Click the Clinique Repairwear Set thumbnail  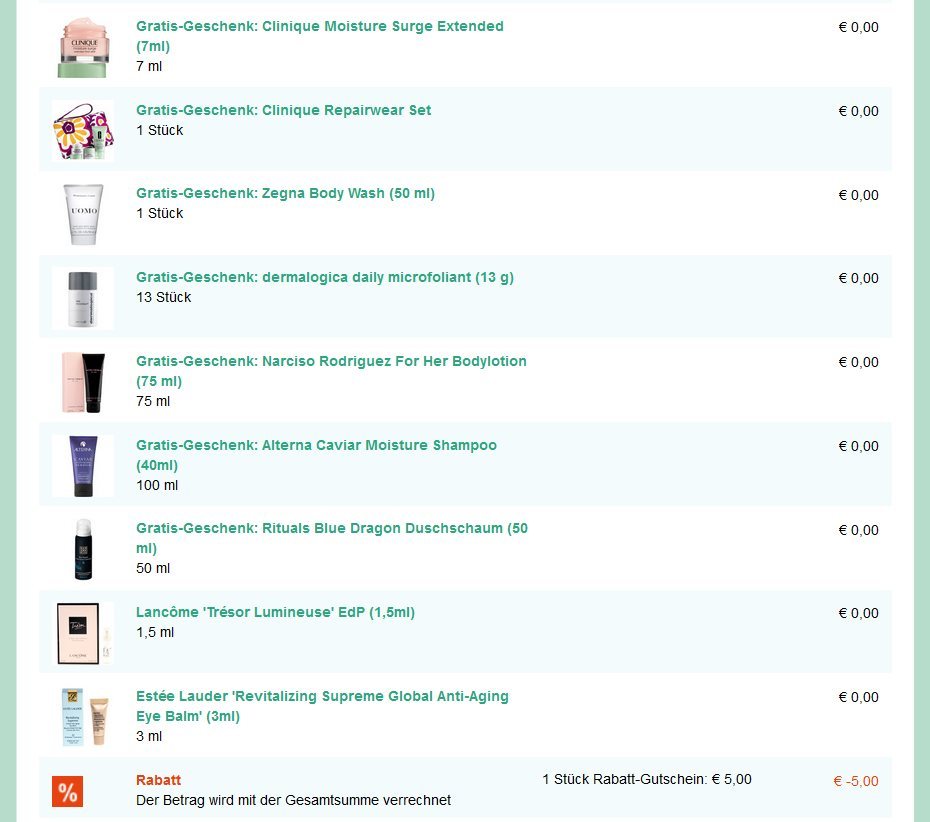(x=82, y=130)
